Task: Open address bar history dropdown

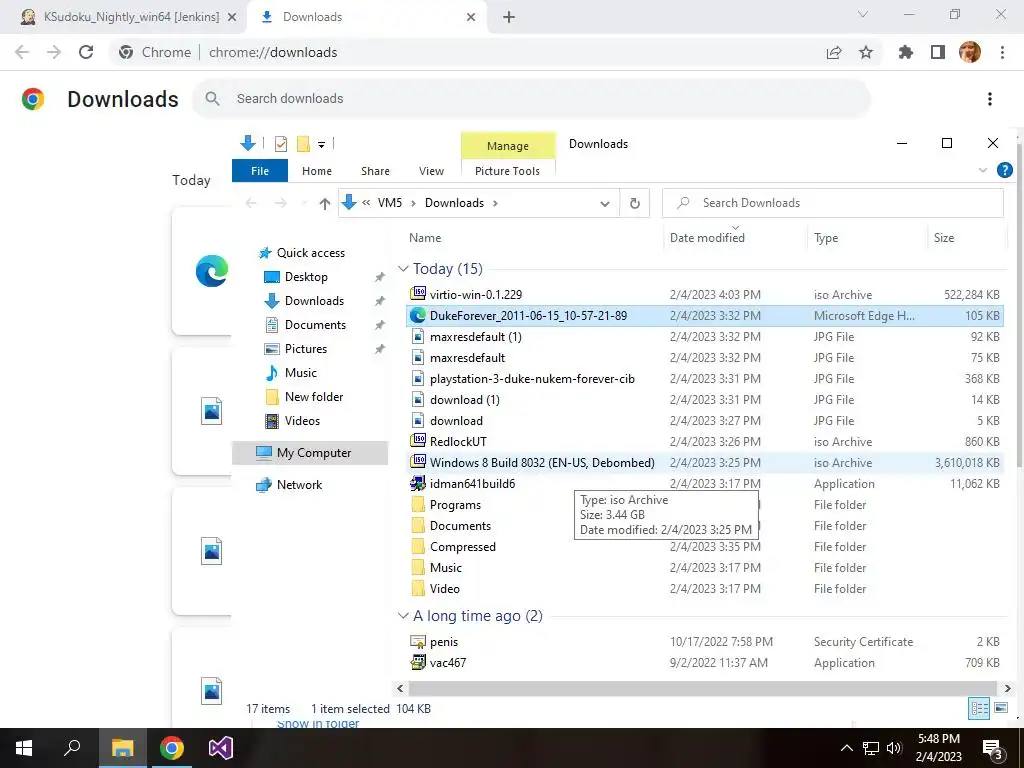Action: coord(605,204)
